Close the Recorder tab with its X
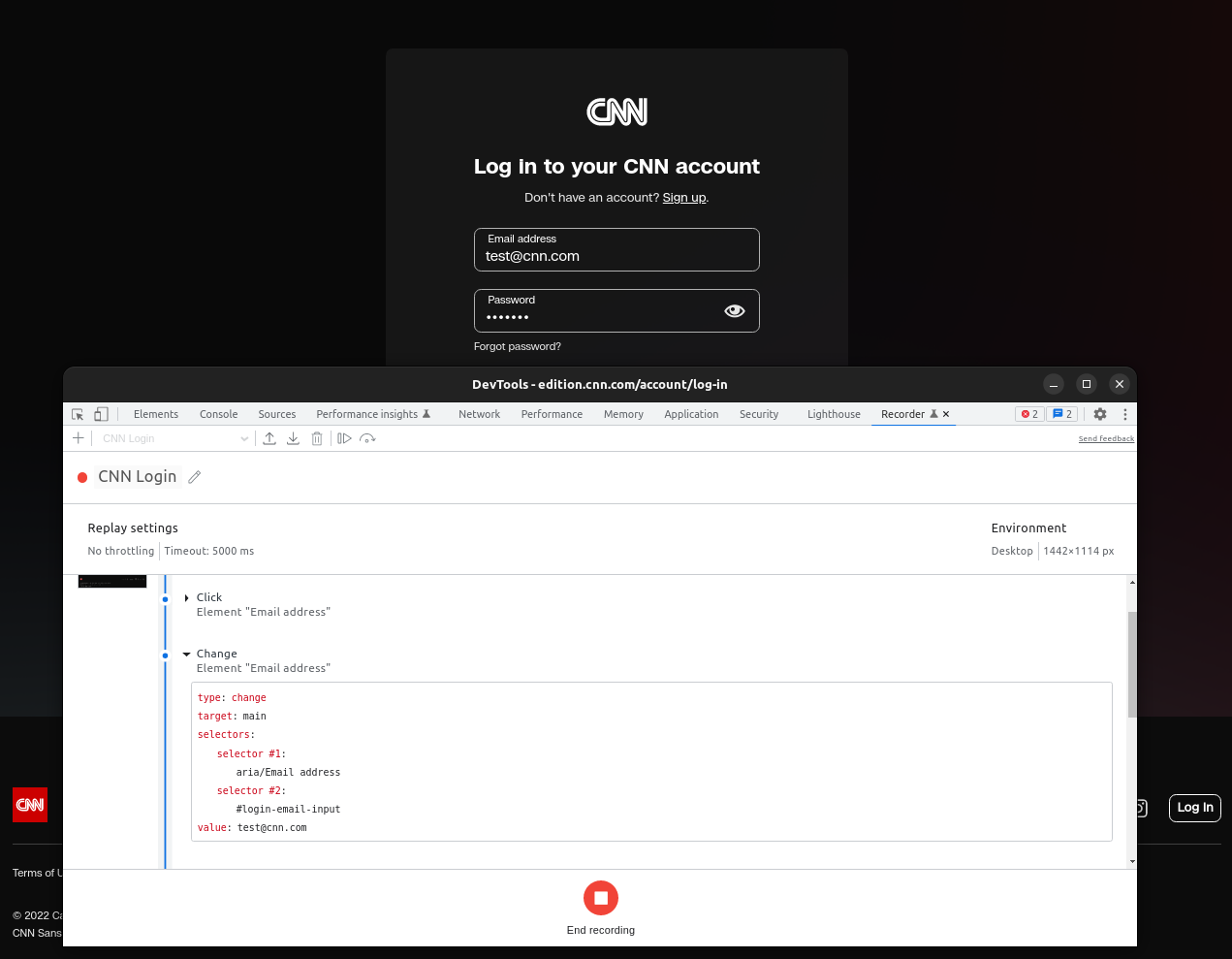 [946, 414]
